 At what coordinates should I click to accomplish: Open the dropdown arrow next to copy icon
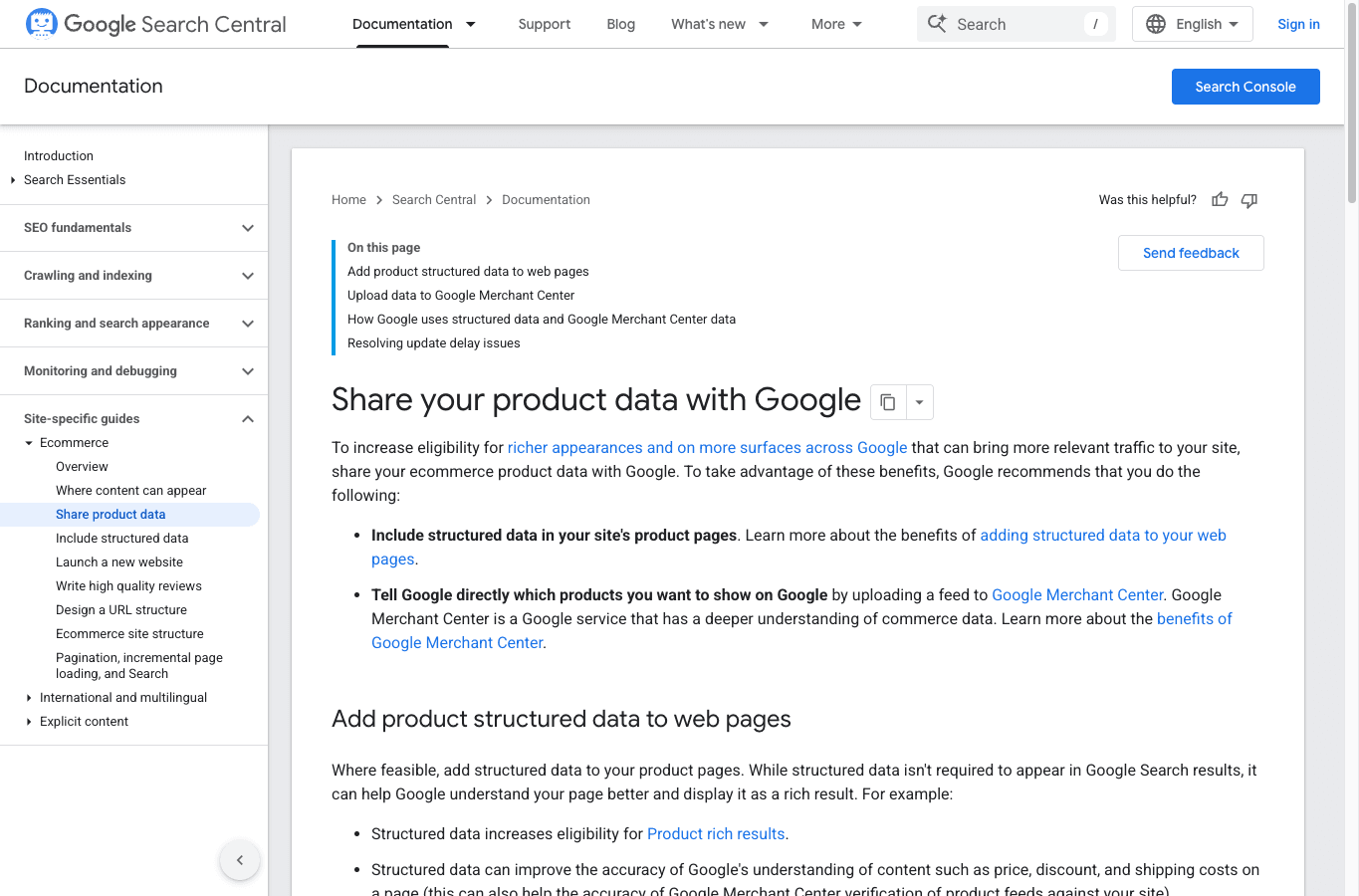(919, 402)
